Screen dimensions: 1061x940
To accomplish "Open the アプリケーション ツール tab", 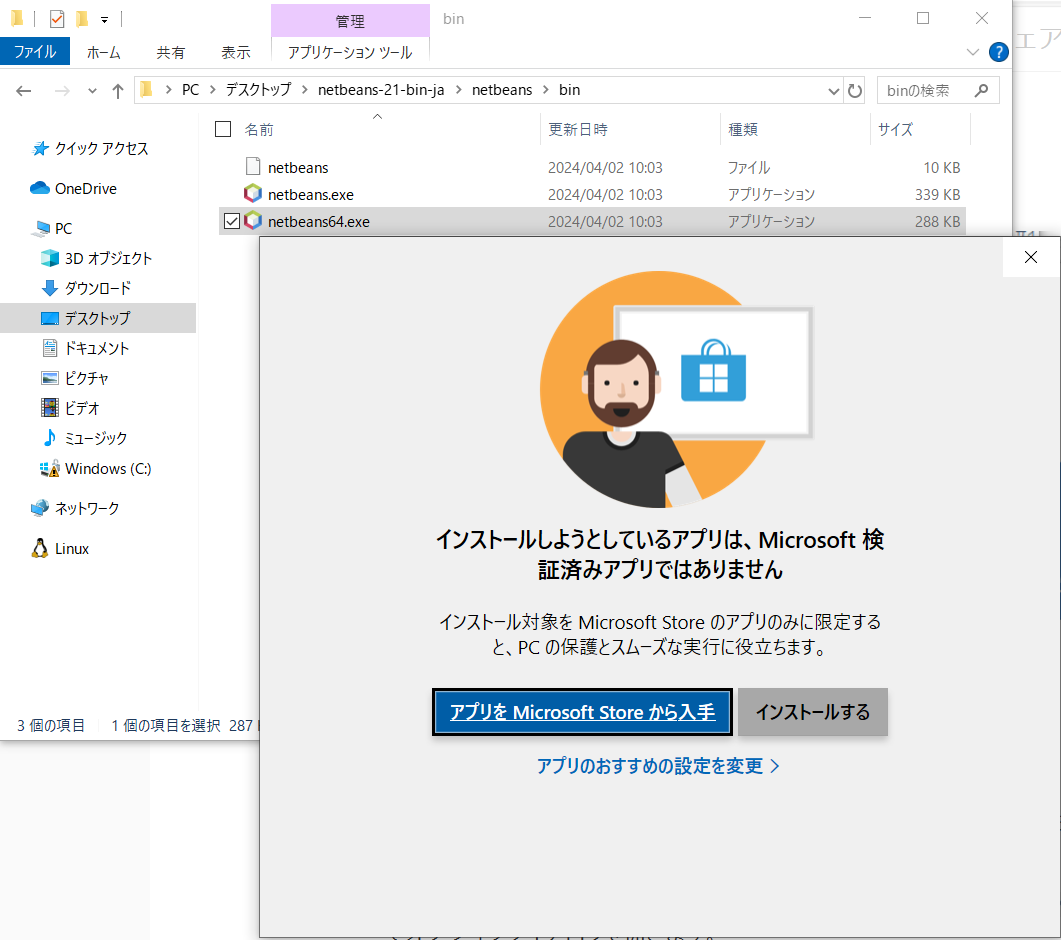I will coord(350,52).
